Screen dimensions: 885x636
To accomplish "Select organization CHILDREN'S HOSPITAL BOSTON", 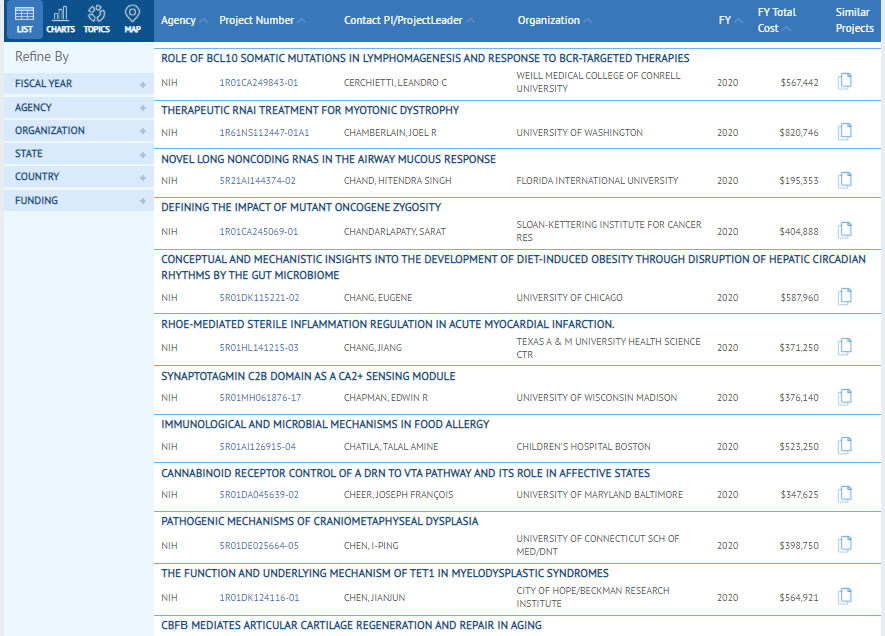I will 583,446.
